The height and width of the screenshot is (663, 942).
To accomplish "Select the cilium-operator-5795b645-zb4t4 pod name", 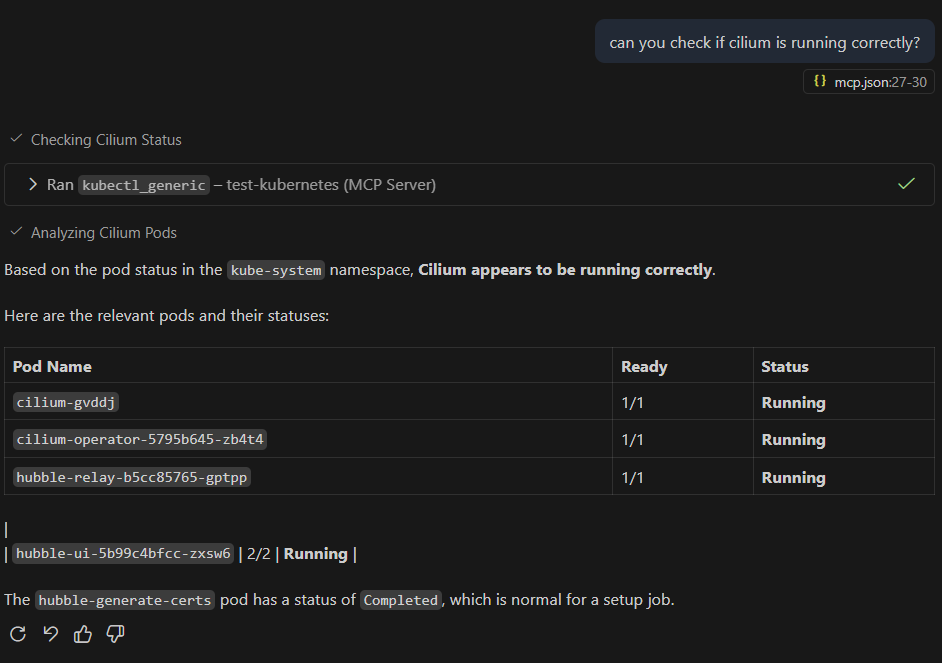I will tap(140, 439).
